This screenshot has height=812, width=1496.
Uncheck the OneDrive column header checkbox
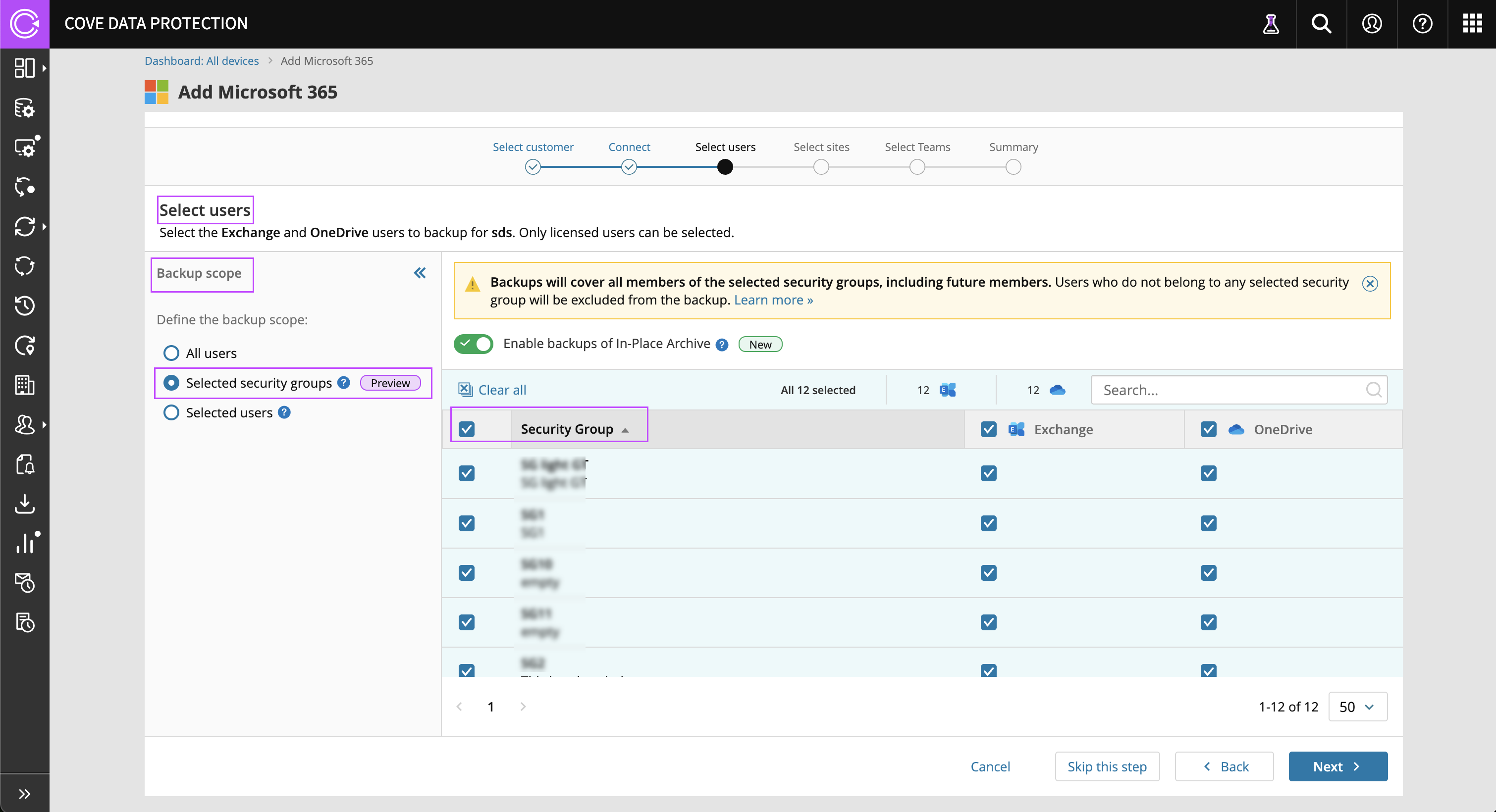tap(1208, 429)
